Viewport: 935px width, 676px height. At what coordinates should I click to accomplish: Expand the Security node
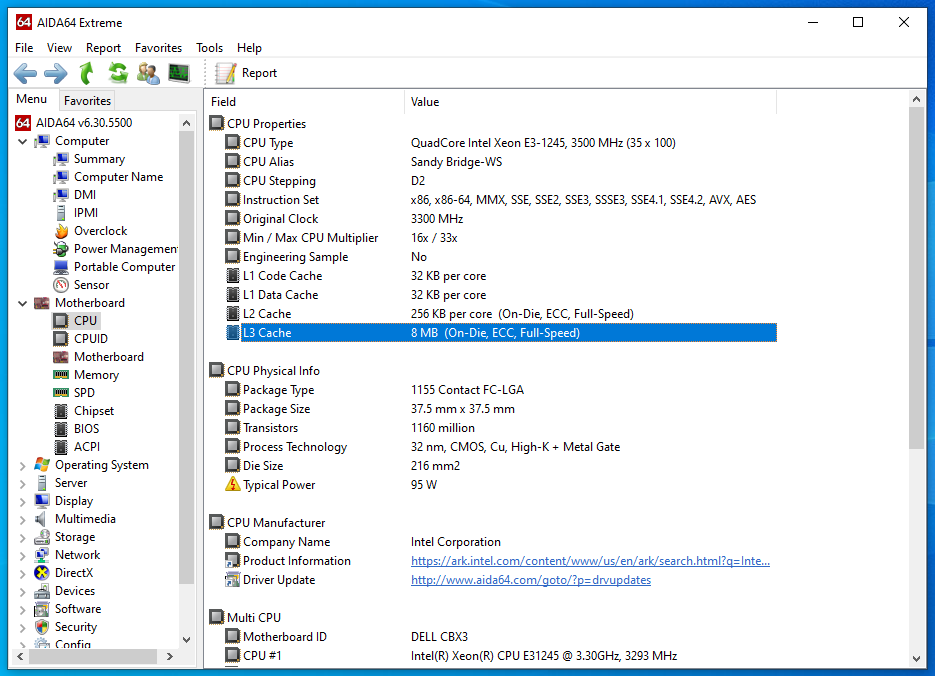click(23, 627)
